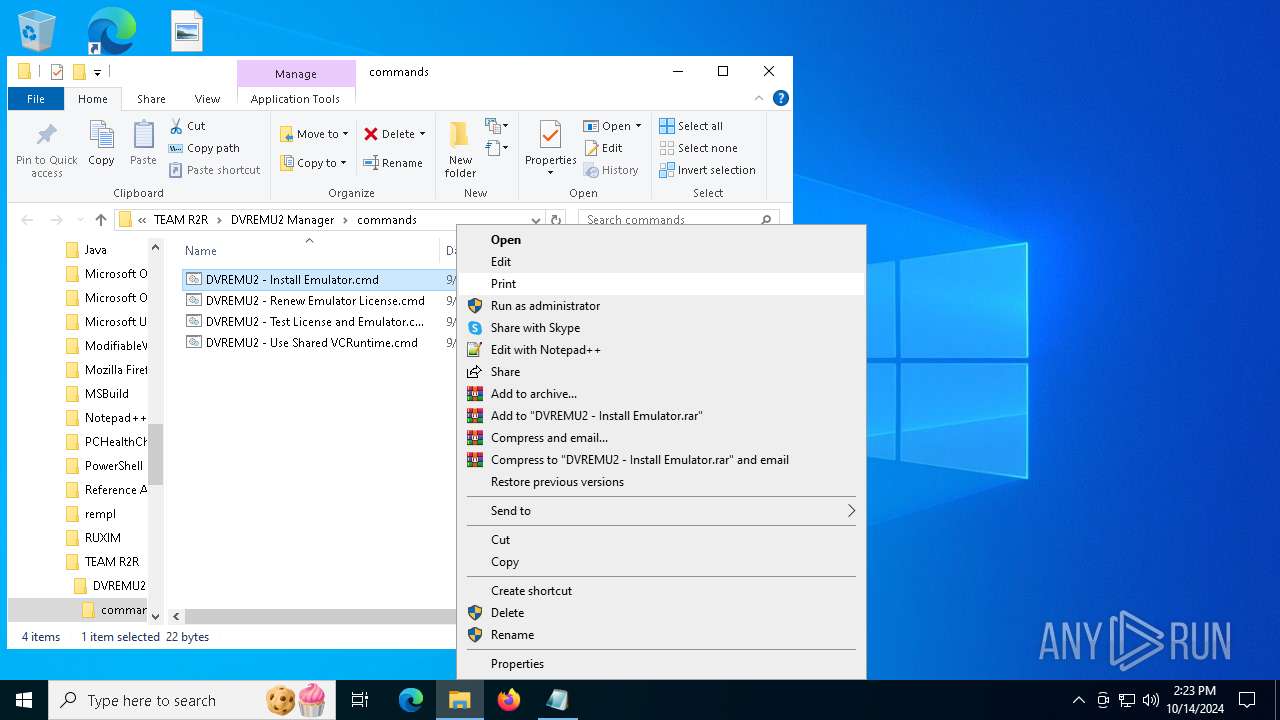Choose Edit with Notepad++
This screenshot has height=720, width=1280.
coord(661,350)
